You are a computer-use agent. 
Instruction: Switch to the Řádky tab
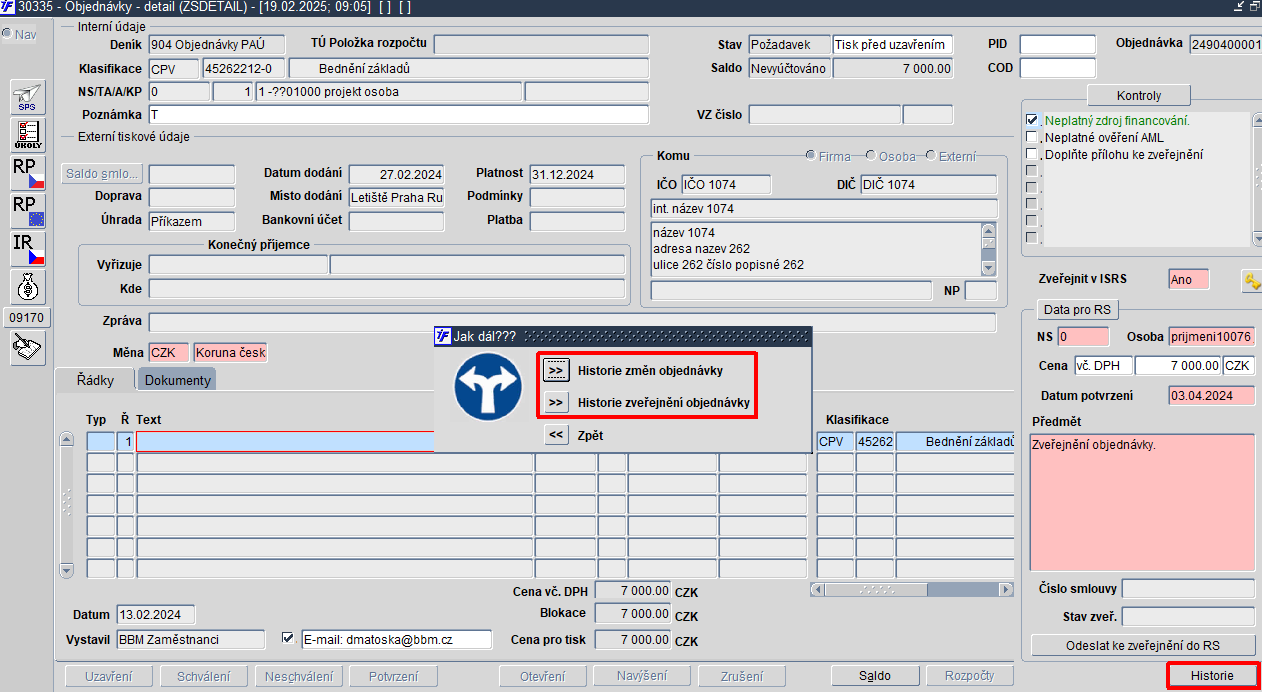coord(96,380)
